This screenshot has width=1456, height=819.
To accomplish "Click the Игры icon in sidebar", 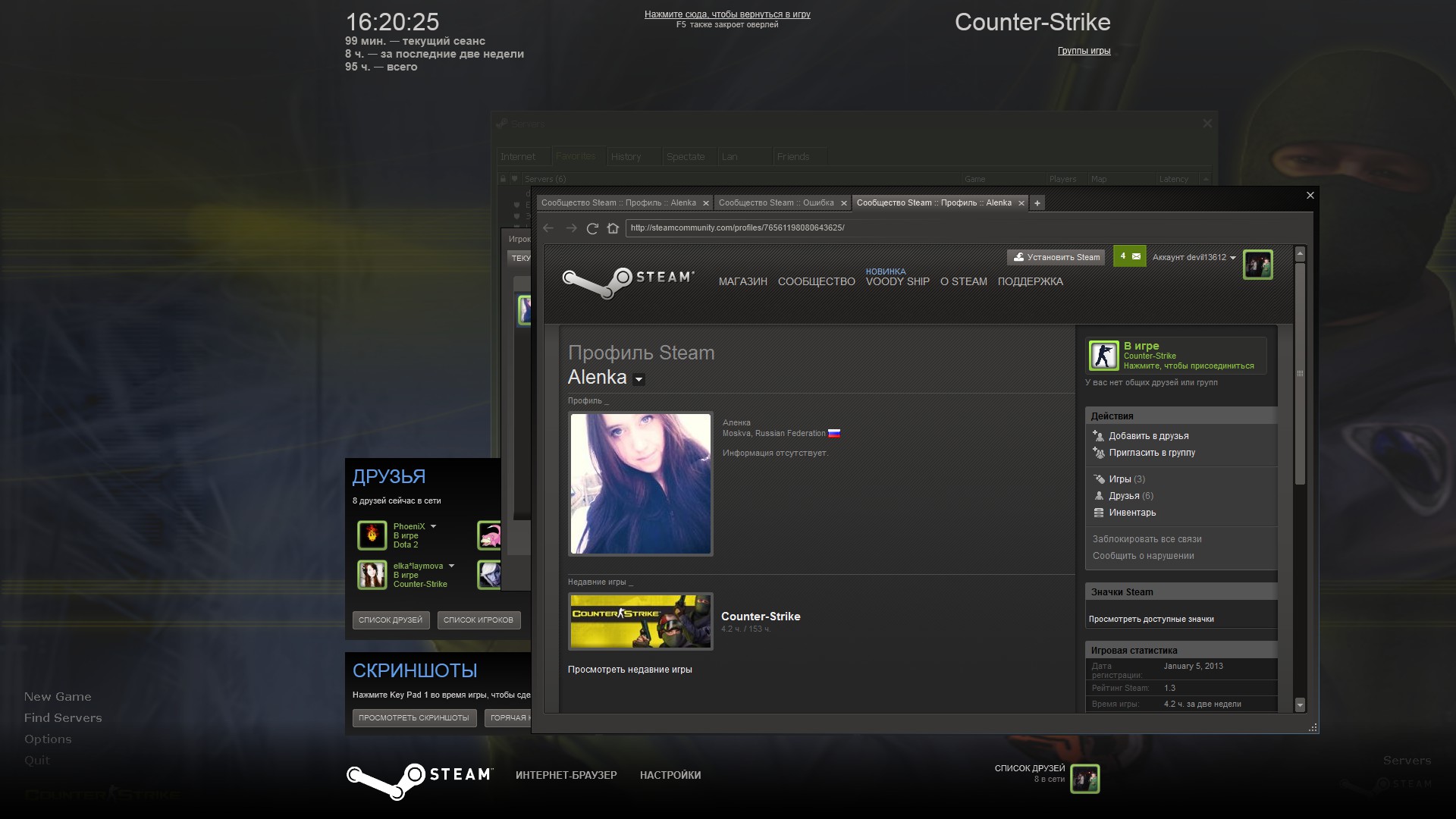I will tap(1098, 479).
